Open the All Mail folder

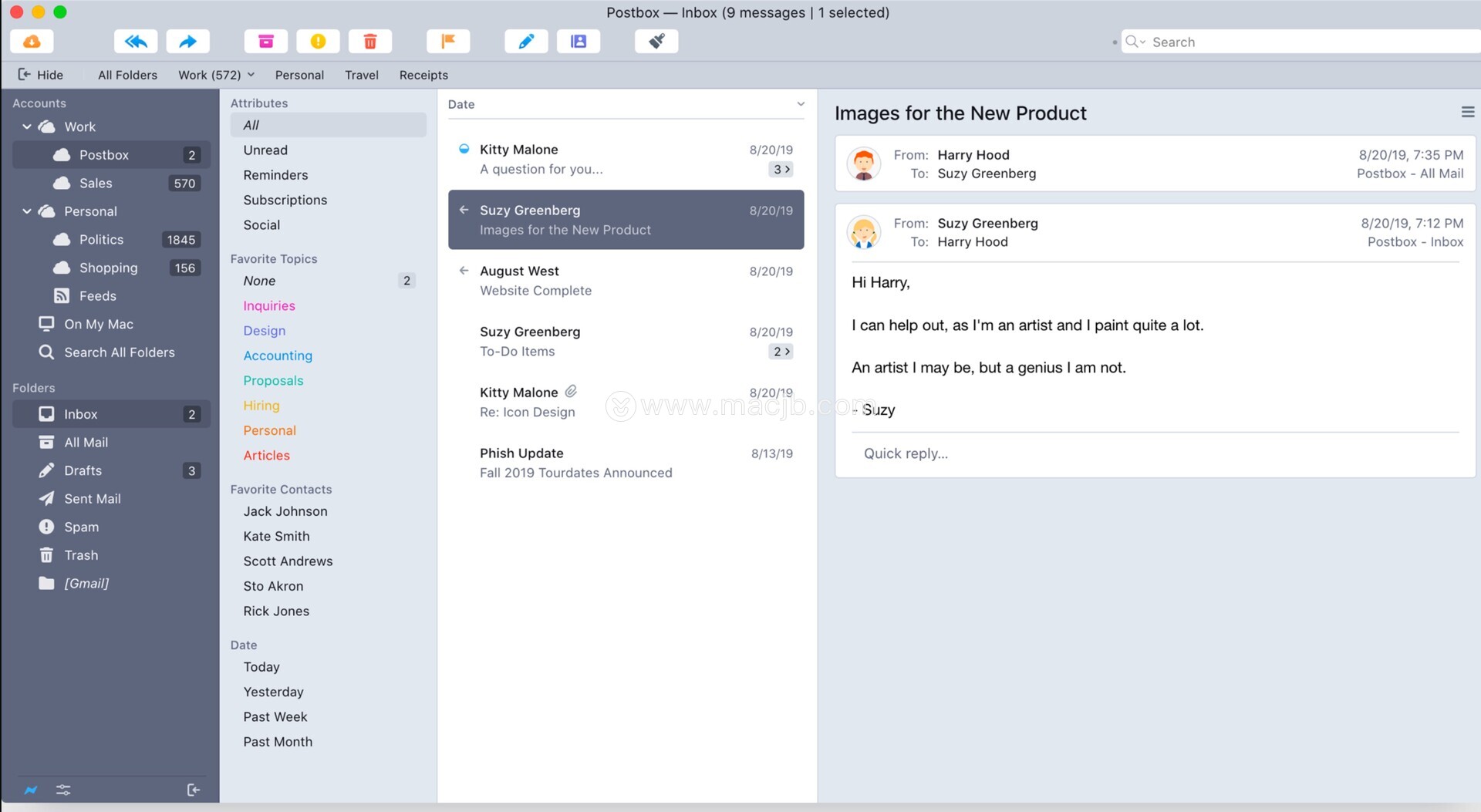[111, 443]
